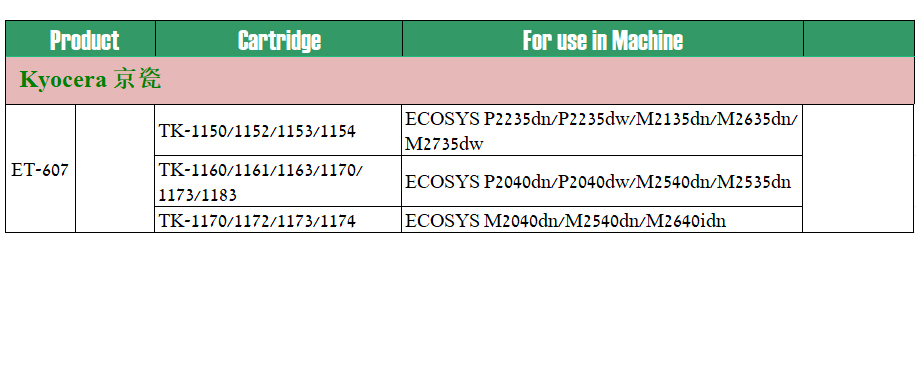Select the ECOSYS P2040dn machine cell

[x=602, y=181]
